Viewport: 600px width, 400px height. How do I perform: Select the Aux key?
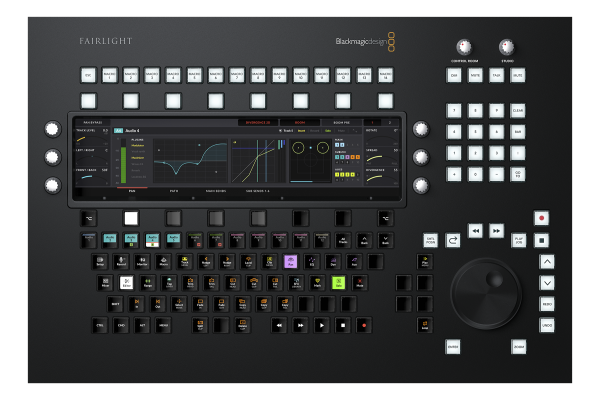[x=354, y=261]
